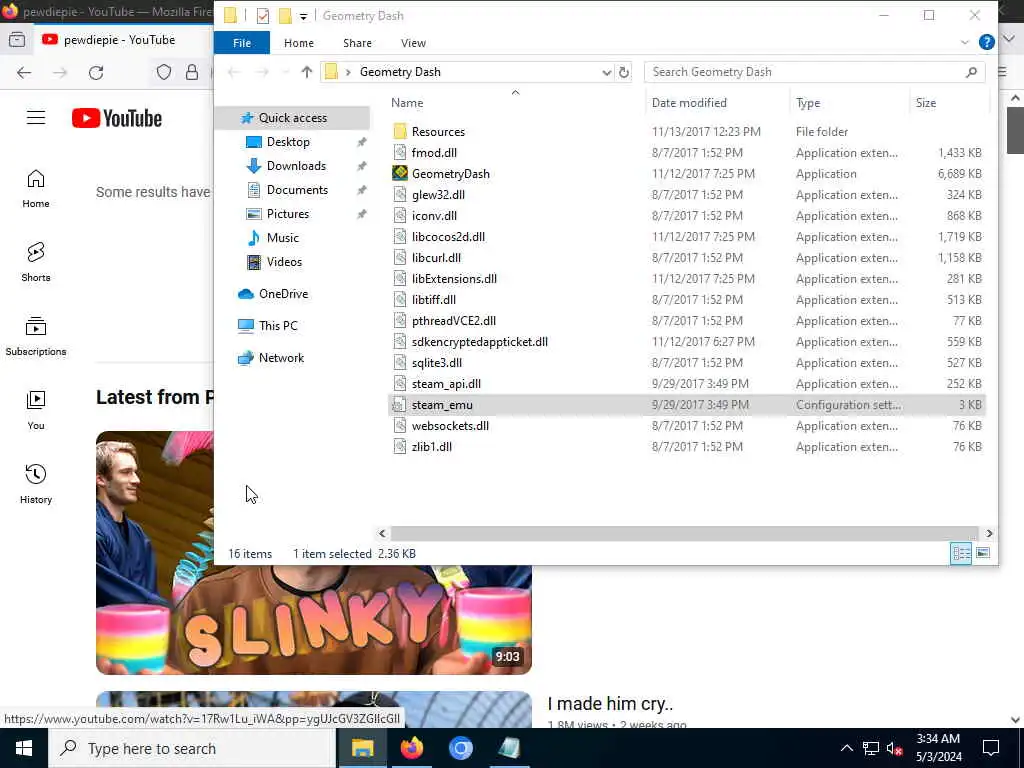Open the You section in YouTube sidebar

tap(36, 410)
